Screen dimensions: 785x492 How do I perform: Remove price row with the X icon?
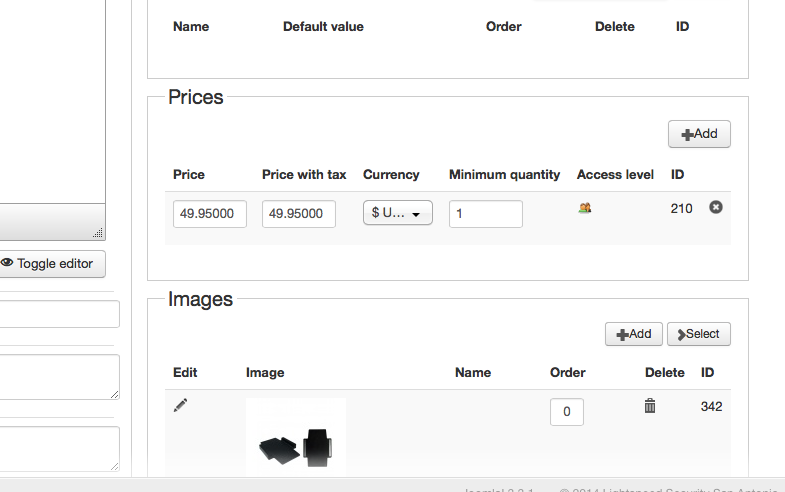pyautogui.click(x=715, y=207)
